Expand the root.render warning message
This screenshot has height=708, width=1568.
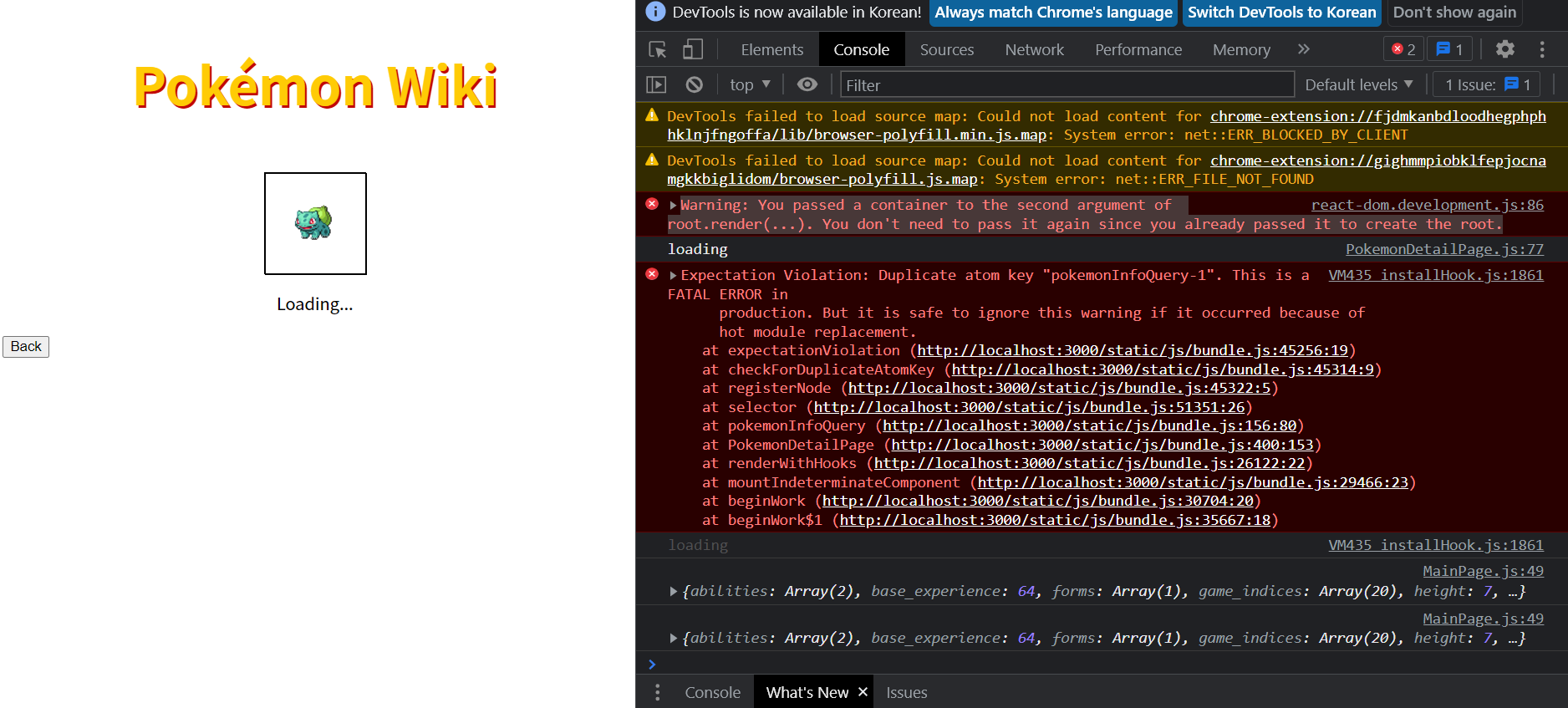[674, 206]
